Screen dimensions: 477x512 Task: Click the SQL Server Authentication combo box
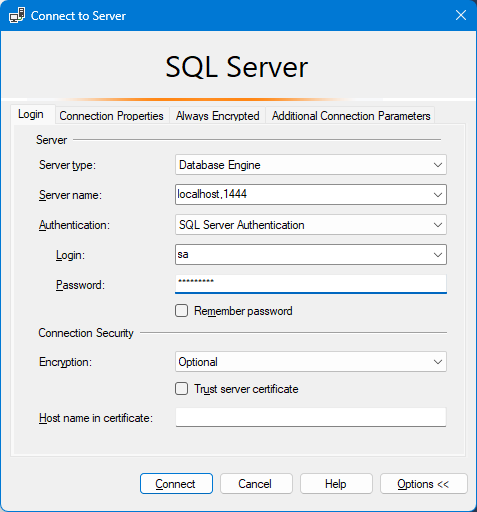tap(311, 225)
